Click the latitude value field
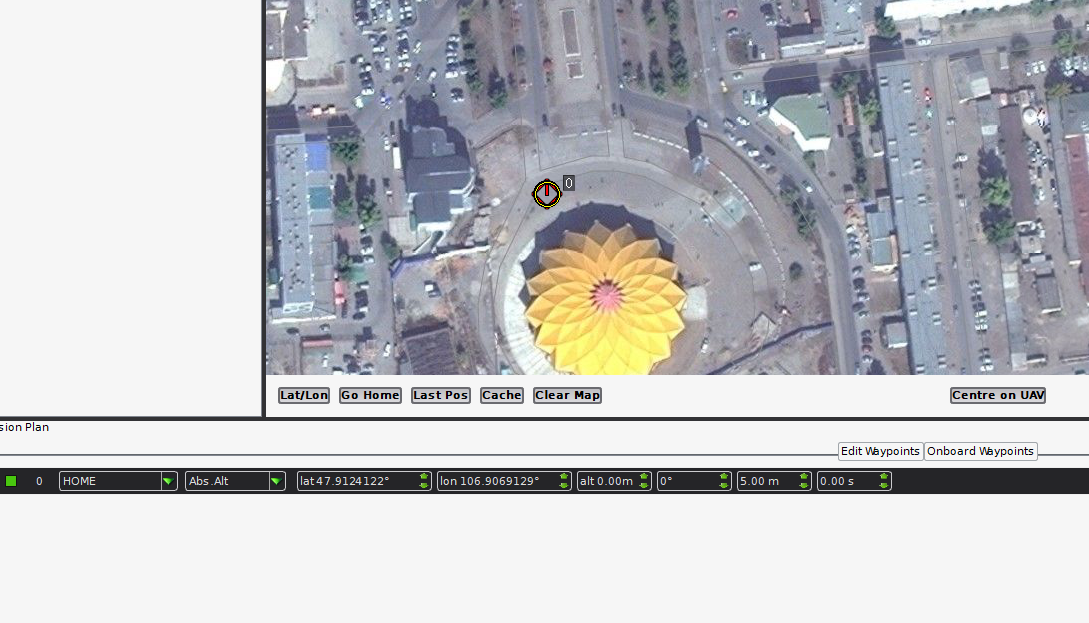 pyautogui.click(x=364, y=481)
